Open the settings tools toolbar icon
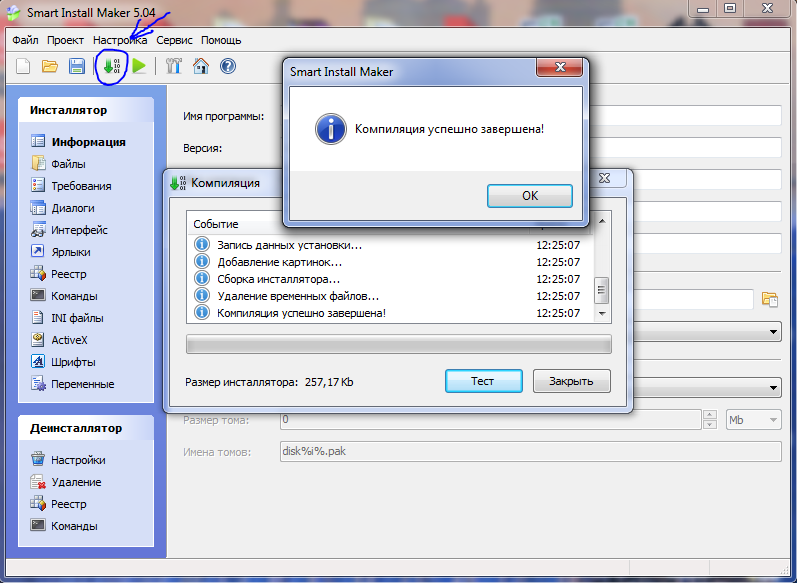797x583 pixels. pyautogui.click(x=173, y=67)
